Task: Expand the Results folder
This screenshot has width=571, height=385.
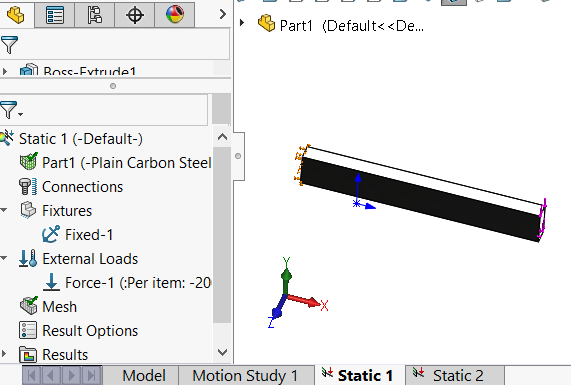Action: point(4,354)
